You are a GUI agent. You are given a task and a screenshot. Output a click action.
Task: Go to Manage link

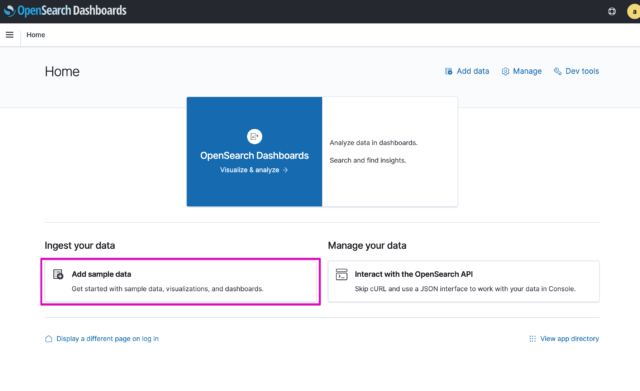[x=527, y=71]
